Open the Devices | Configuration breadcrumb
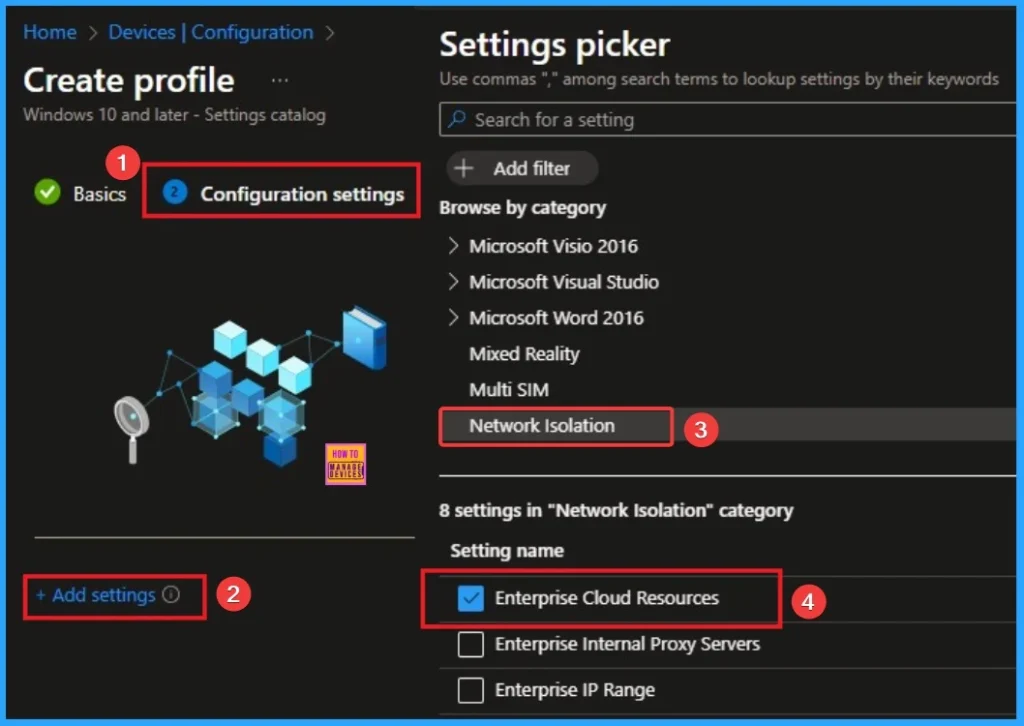 210,32
